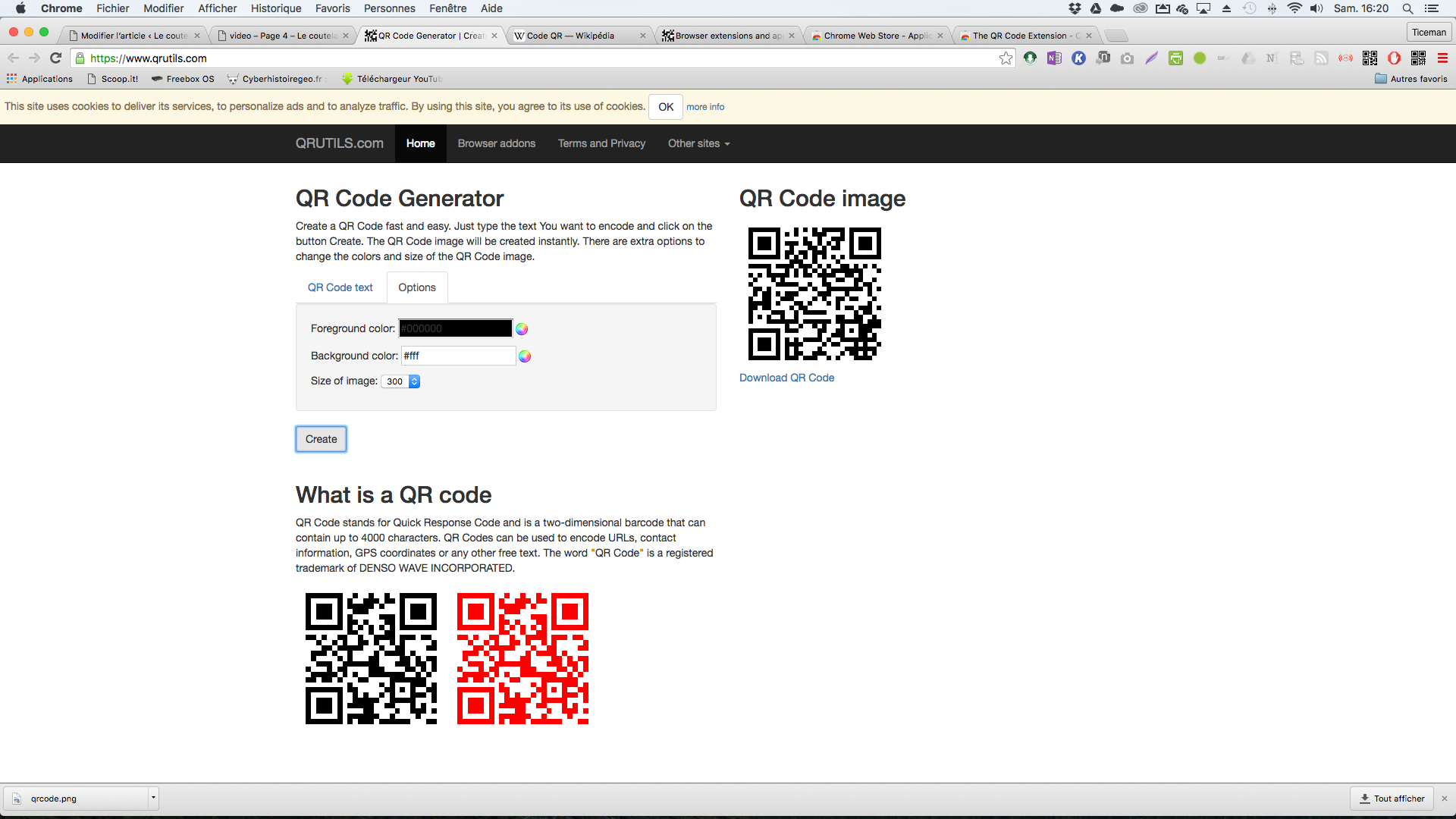Click the red sample QR code
1456x819 pixels.
[522, 658]
